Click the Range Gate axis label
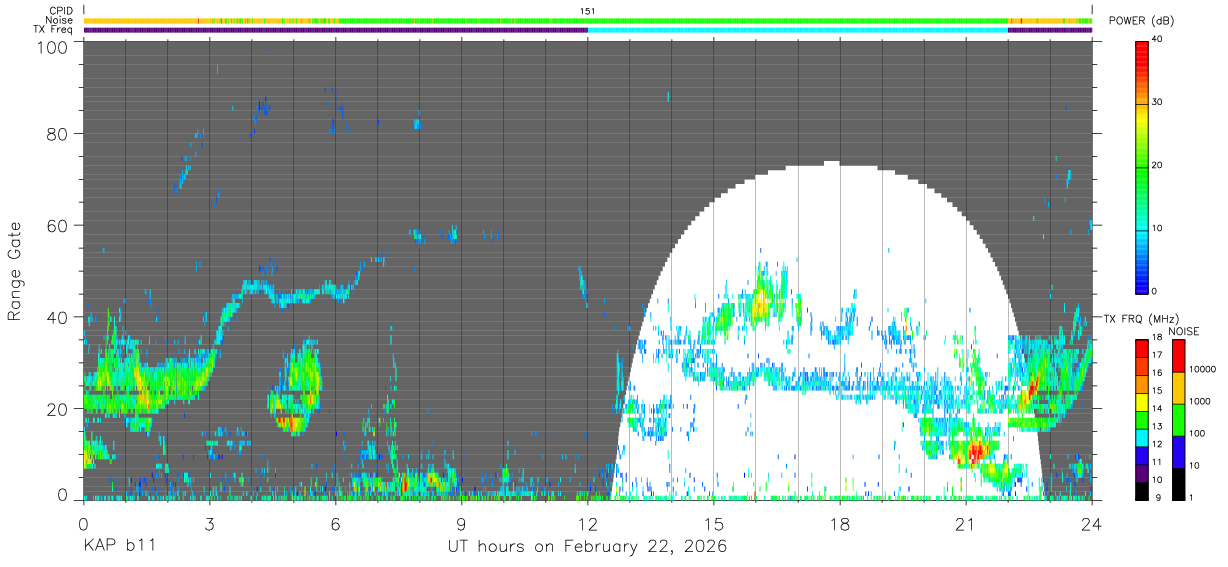 tap(15, 272)
